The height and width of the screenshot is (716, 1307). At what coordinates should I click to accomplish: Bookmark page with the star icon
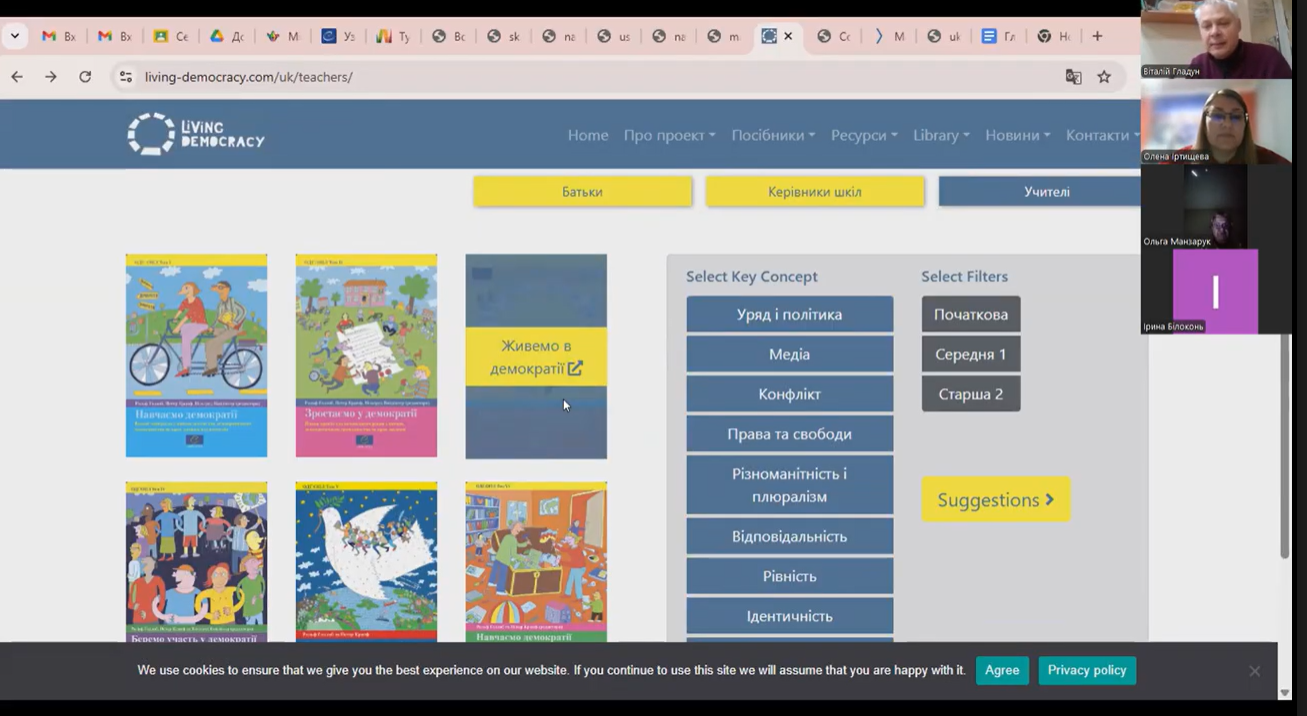click(x=1104, y=77)
